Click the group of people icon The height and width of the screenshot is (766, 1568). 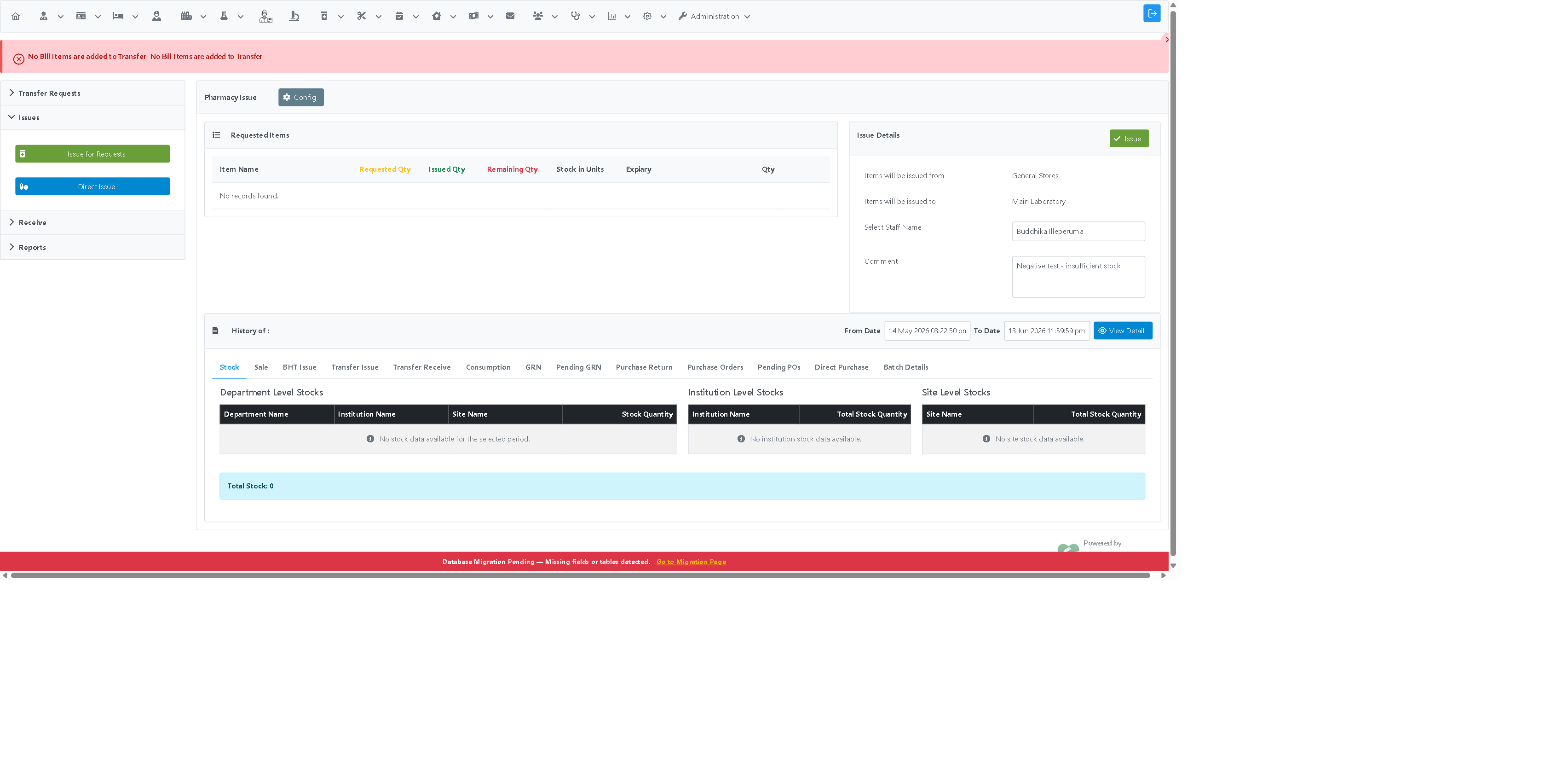click(x=537, y=17)
